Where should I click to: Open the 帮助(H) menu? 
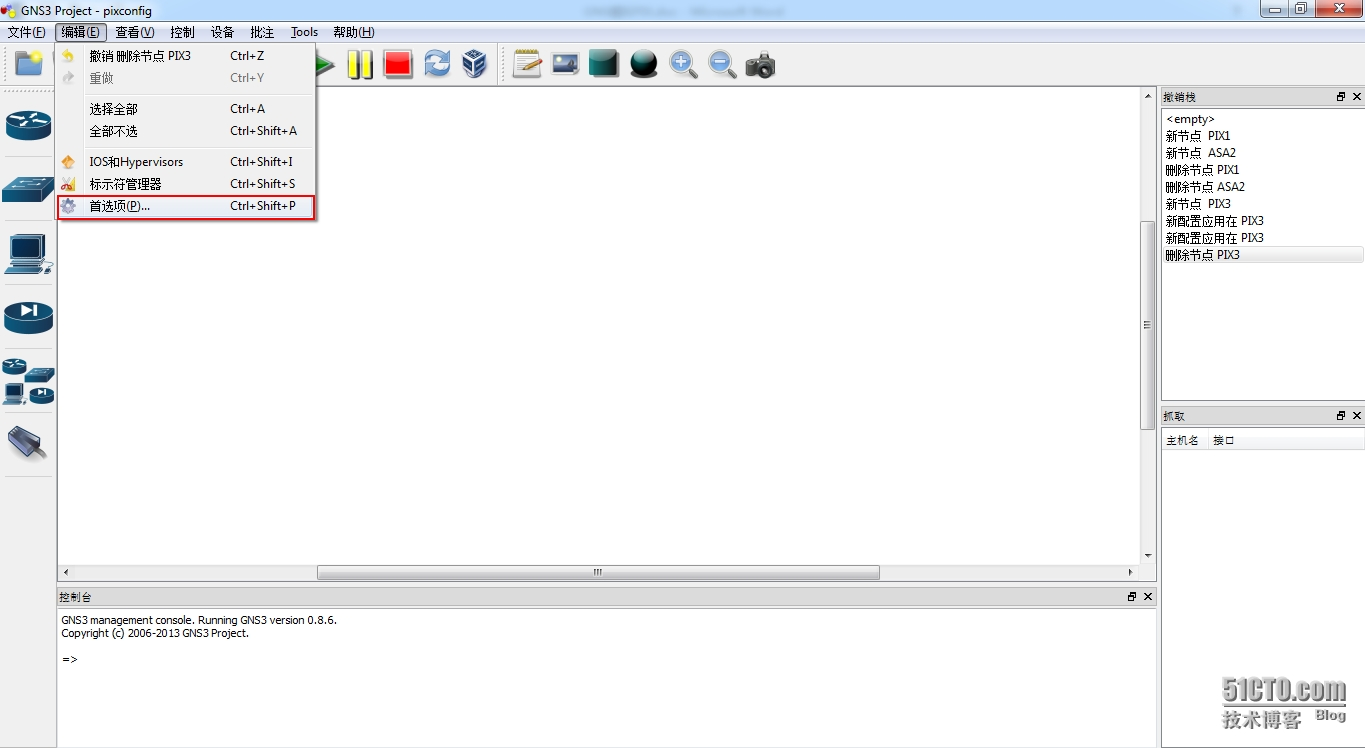pos(353,32)
